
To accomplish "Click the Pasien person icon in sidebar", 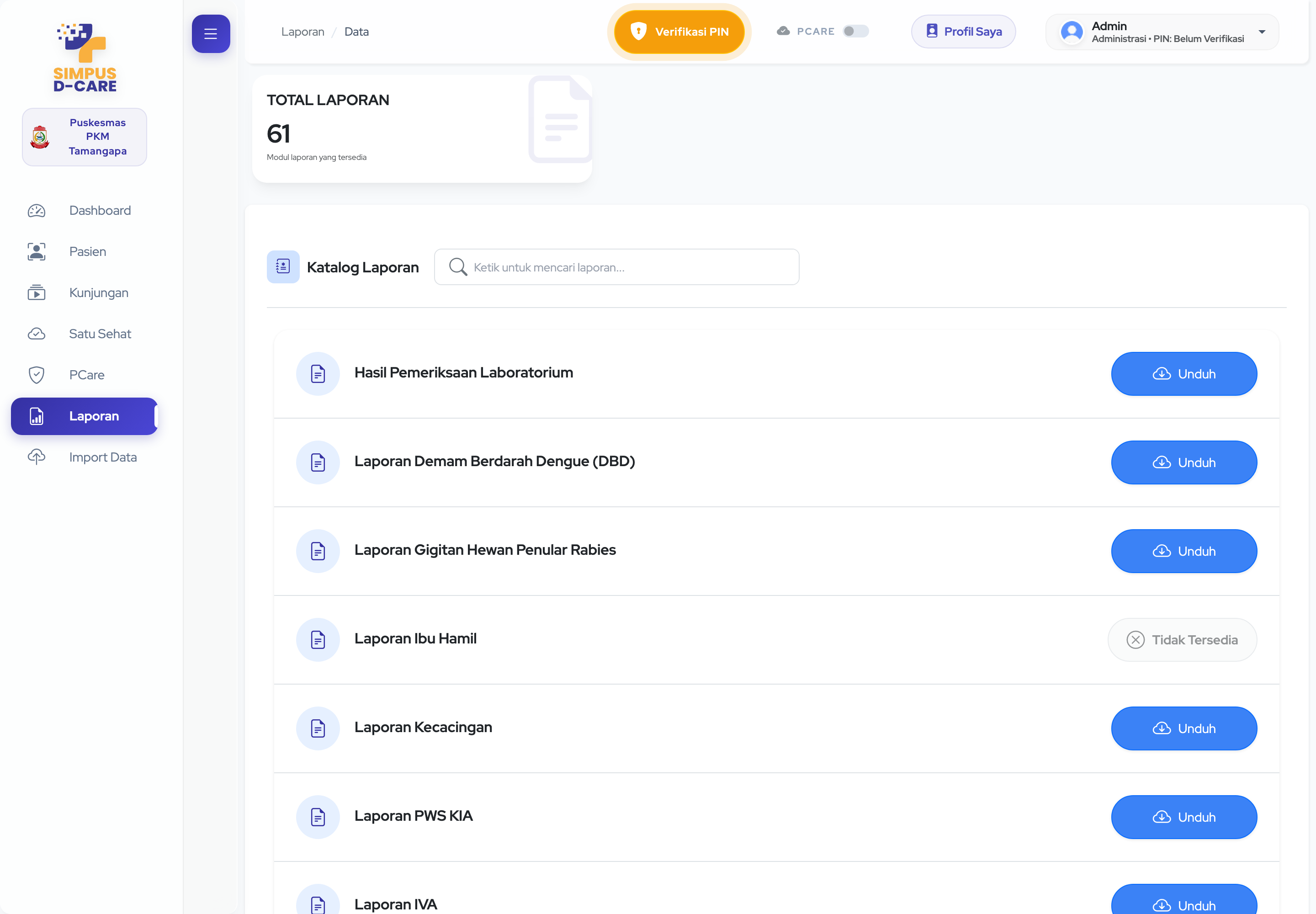I will (x=37, y=251).
